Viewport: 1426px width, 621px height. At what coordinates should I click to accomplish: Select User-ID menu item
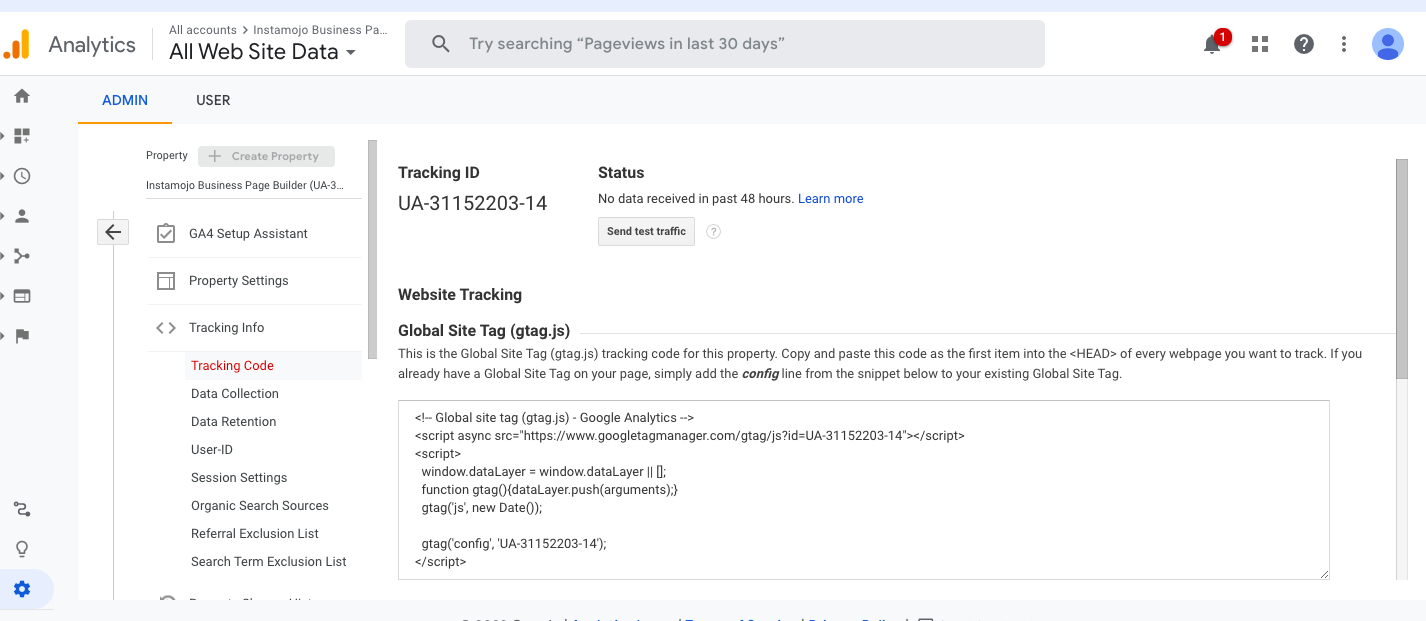coord(212,450)
